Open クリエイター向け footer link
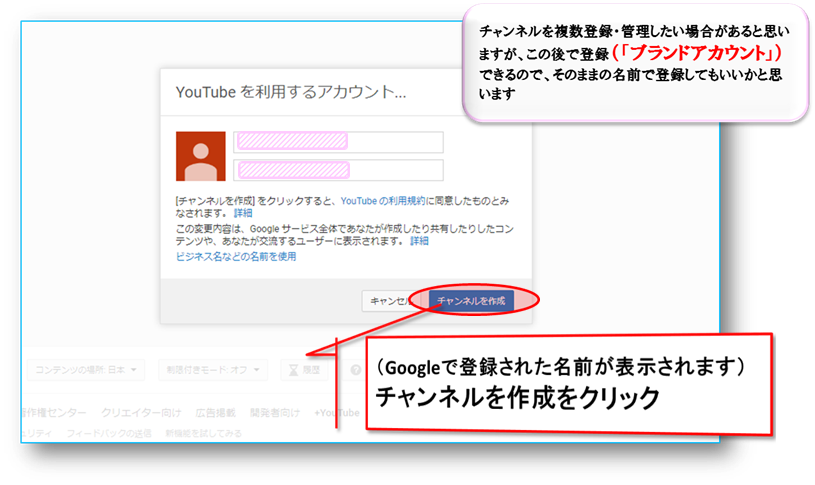Viewport: 815px width, 485px height. coord(141,413)
